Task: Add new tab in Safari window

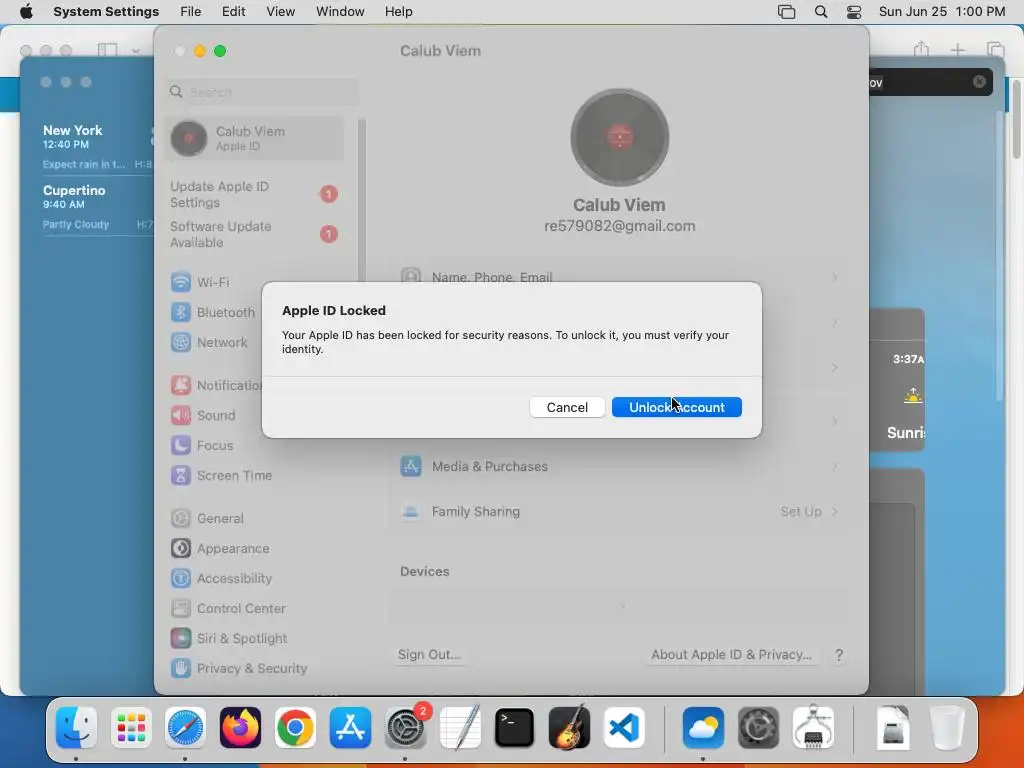Action: pos(957,50)
